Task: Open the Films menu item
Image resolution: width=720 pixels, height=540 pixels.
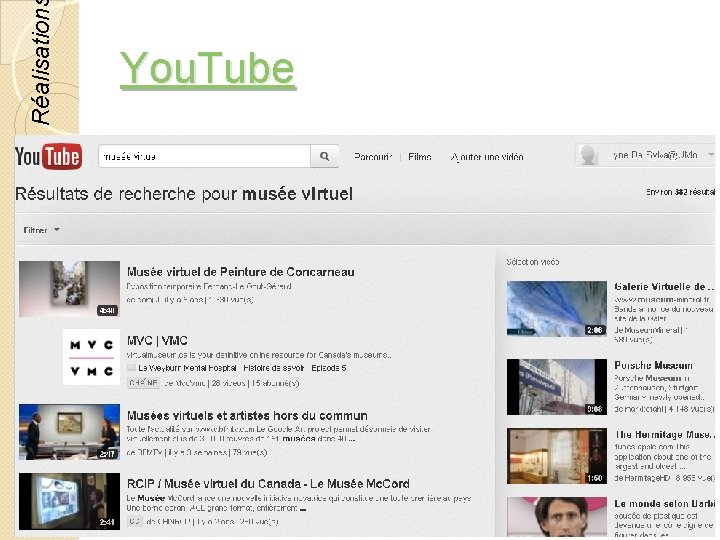Action: (420, 157)
